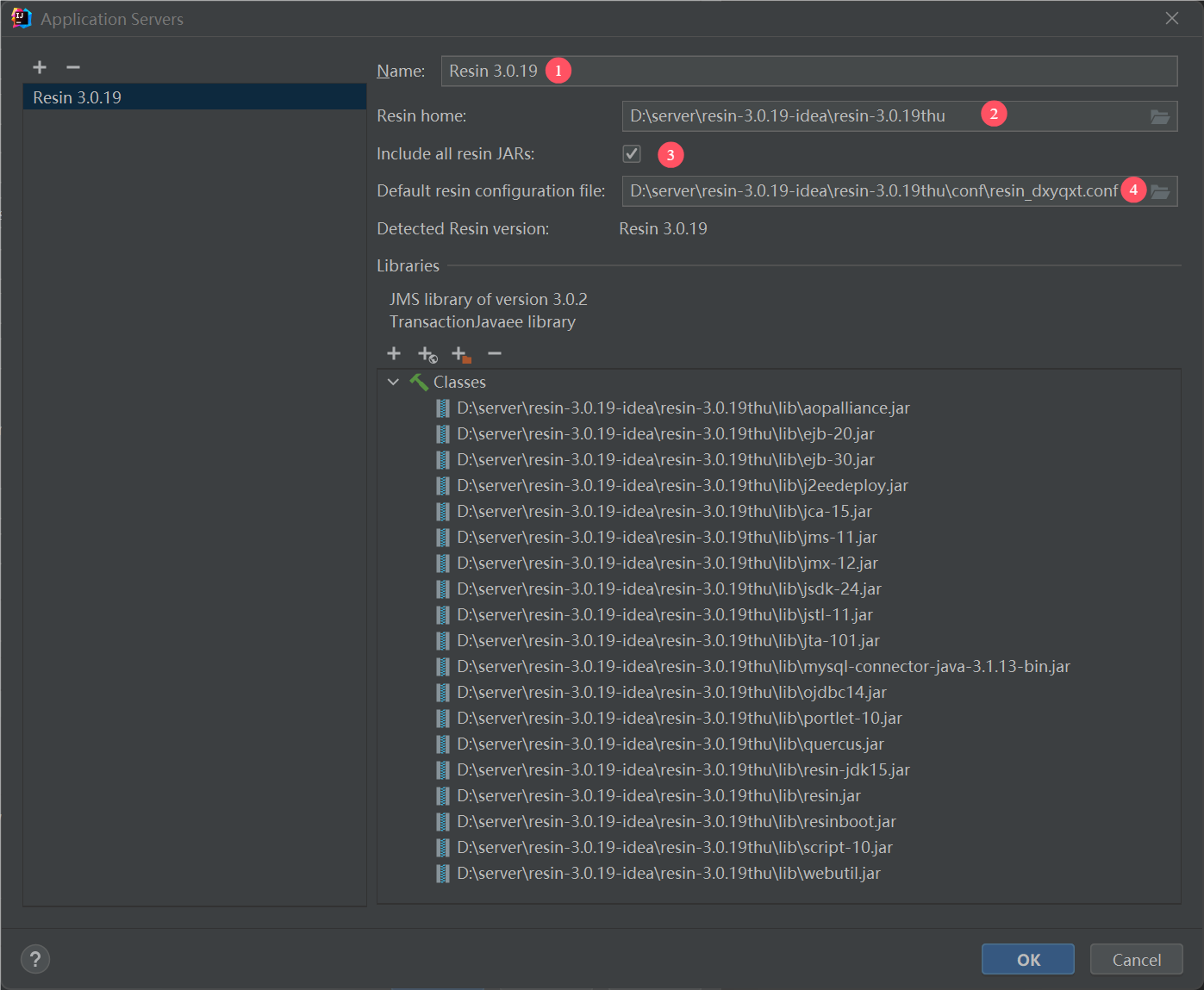Screen dimensions: 1204x990
Task: Click the jar icon beside aopalliance.jar
Action: pos(443,408)
